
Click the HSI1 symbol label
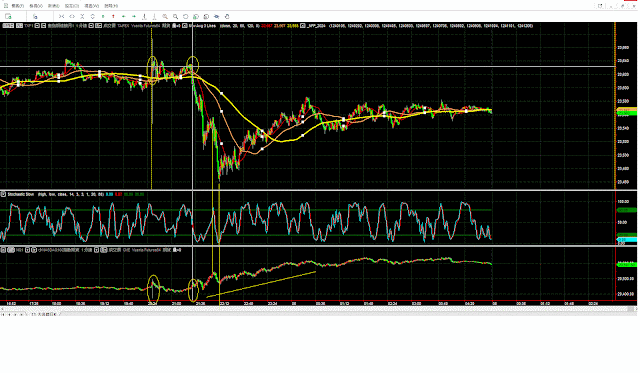click(19, 250)
